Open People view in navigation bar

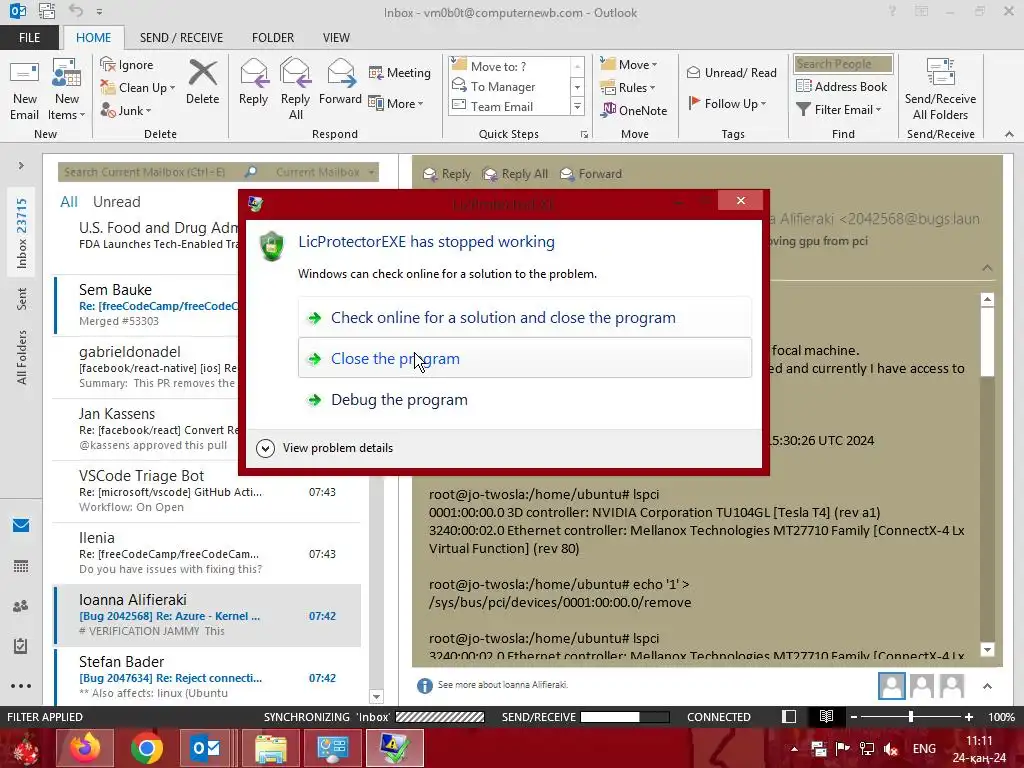point(21,606)
